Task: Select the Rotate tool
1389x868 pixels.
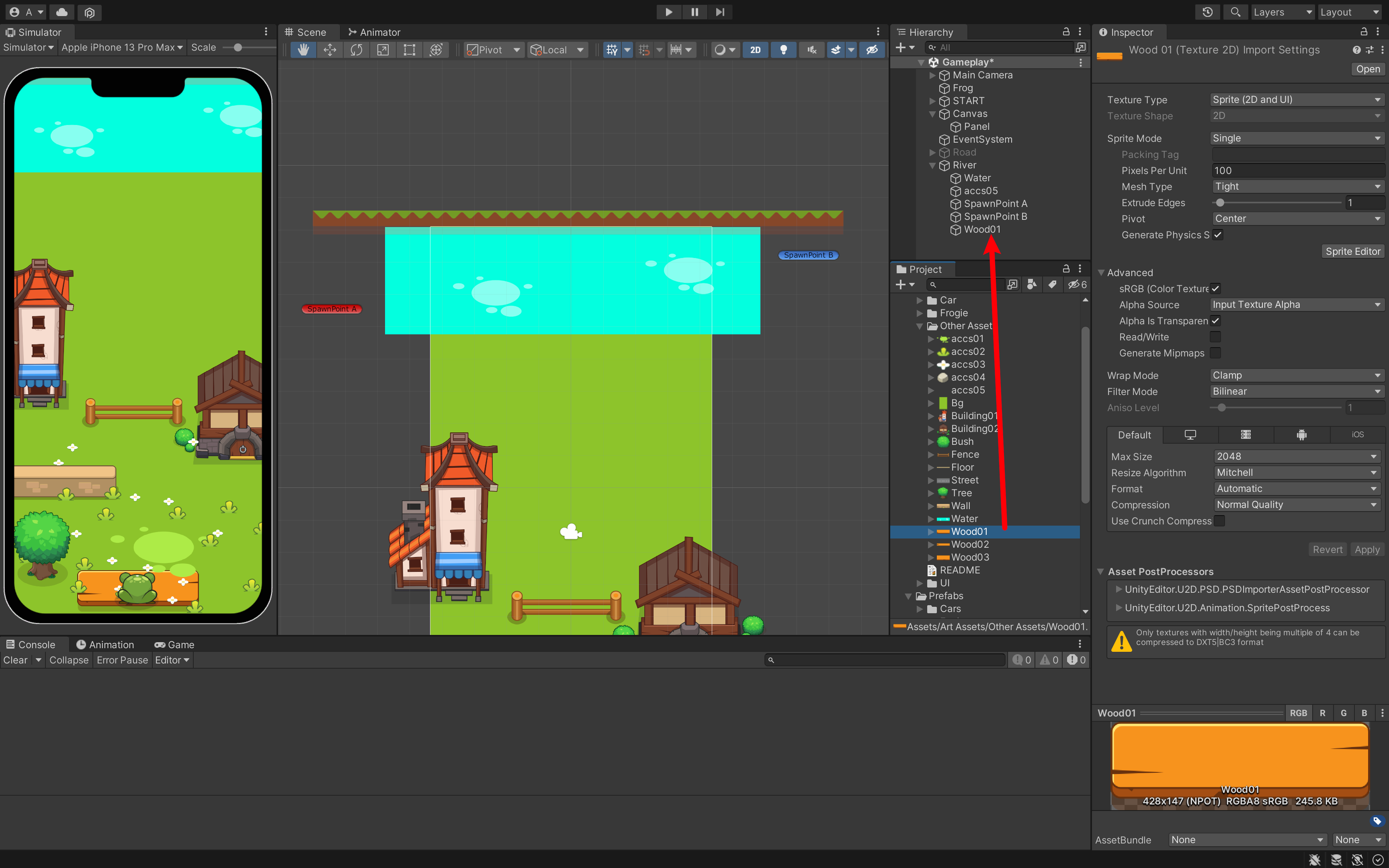Action: click(x=356, y=50)
